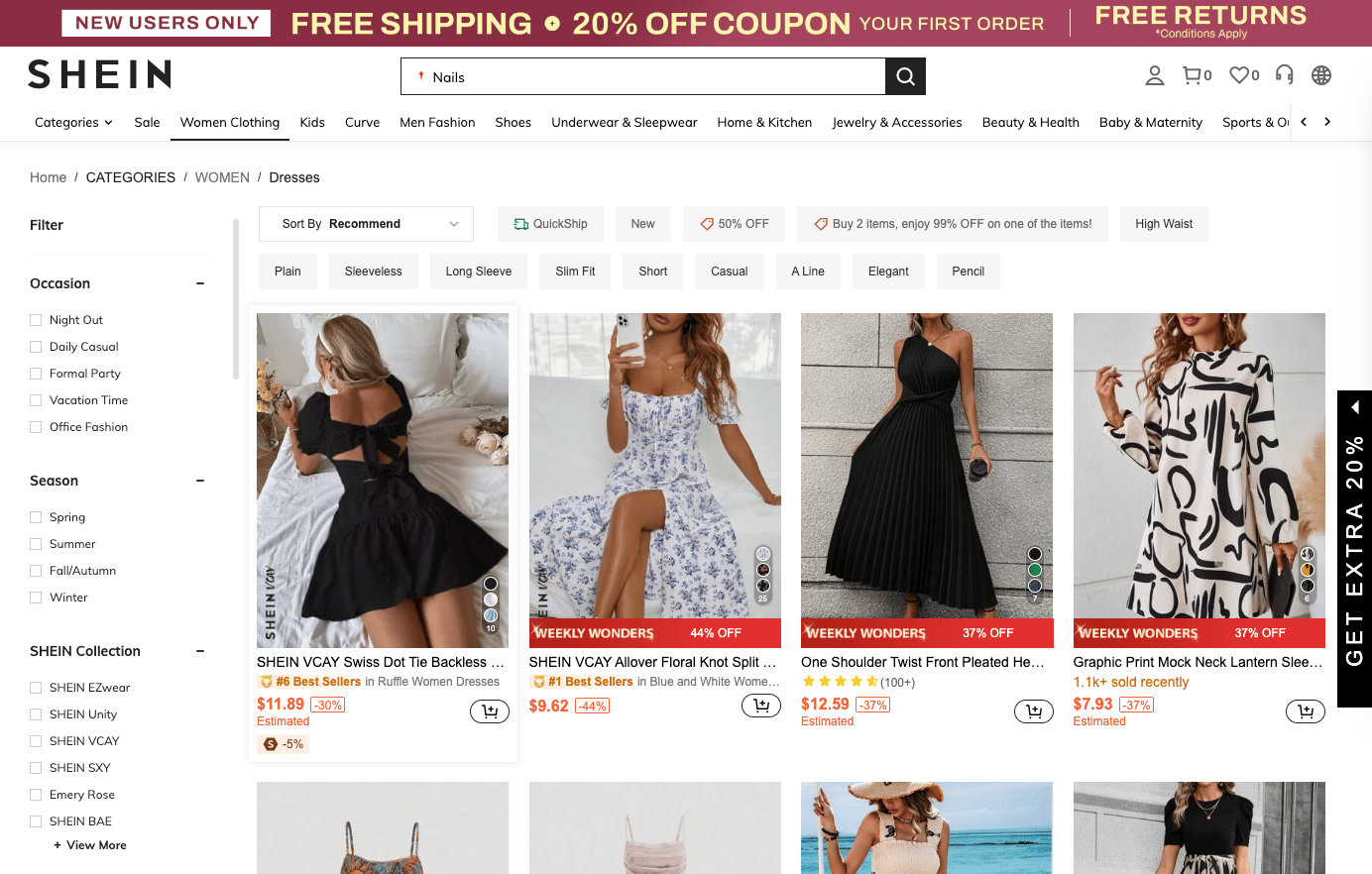1372x874 pixels.
Task: Expand the Categories menu
Action: (x=73, y=123)
